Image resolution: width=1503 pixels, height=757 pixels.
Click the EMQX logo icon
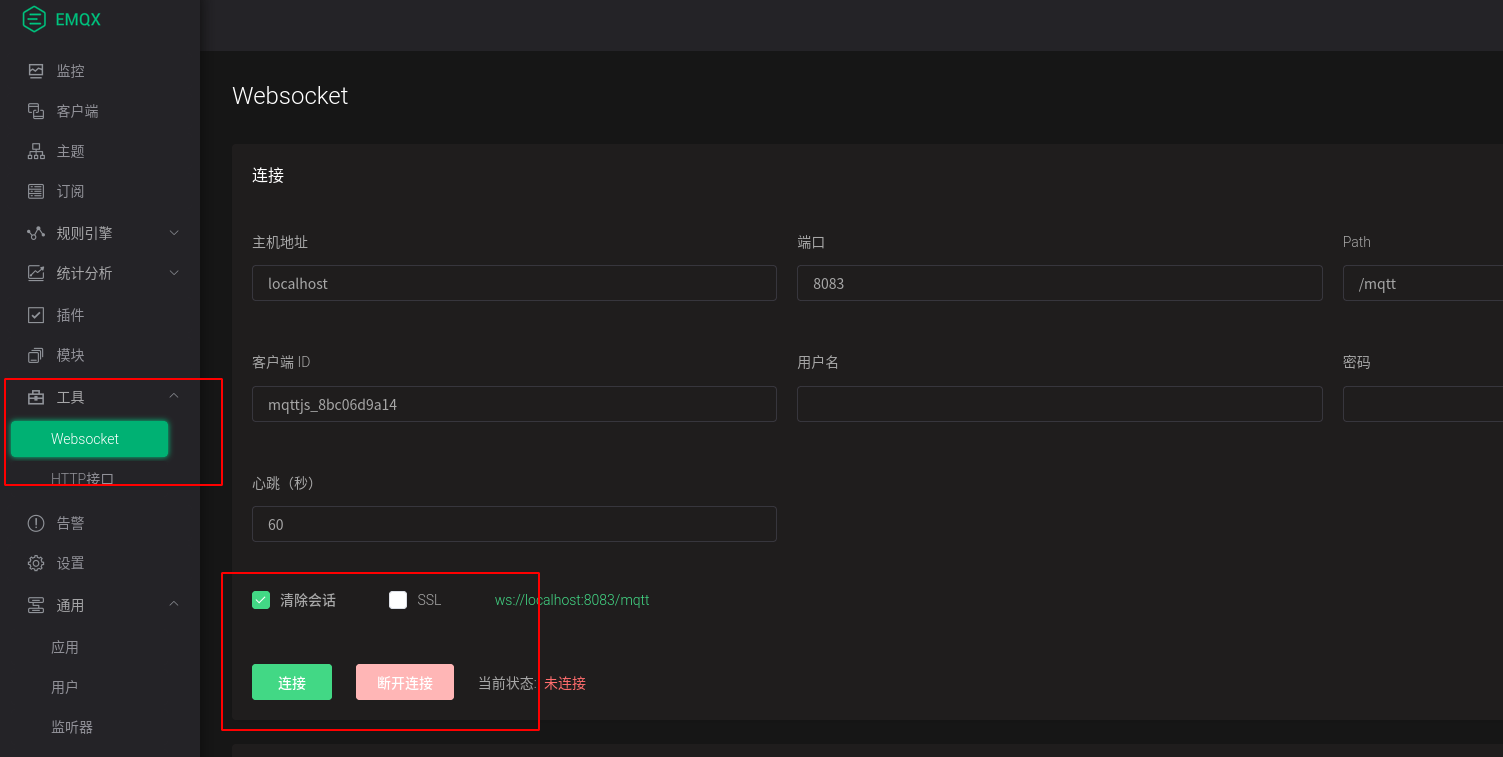pyautogui.click(x=35, y=19)
